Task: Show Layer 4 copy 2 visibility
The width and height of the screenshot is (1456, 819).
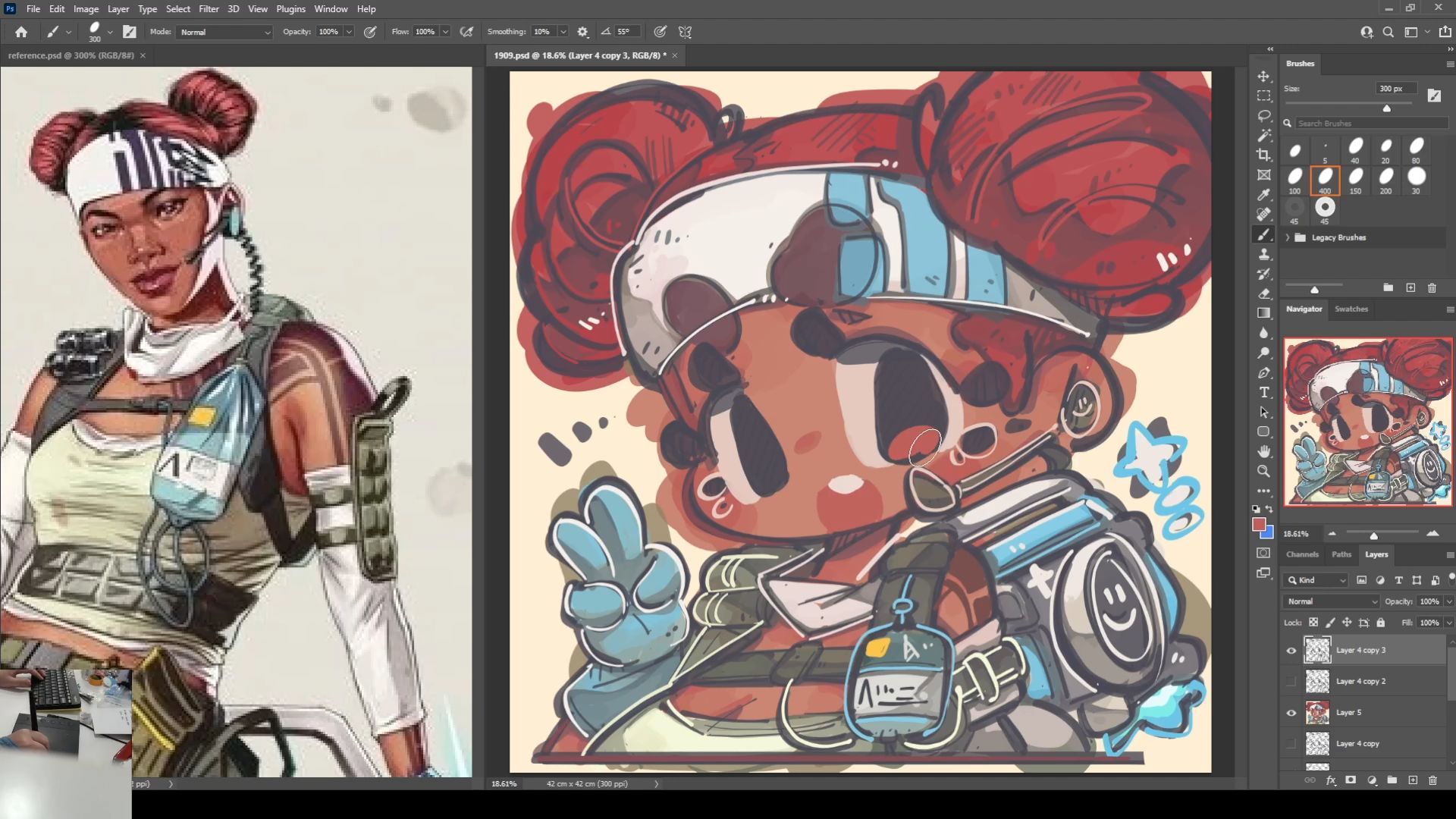Action: (1291, 682)
